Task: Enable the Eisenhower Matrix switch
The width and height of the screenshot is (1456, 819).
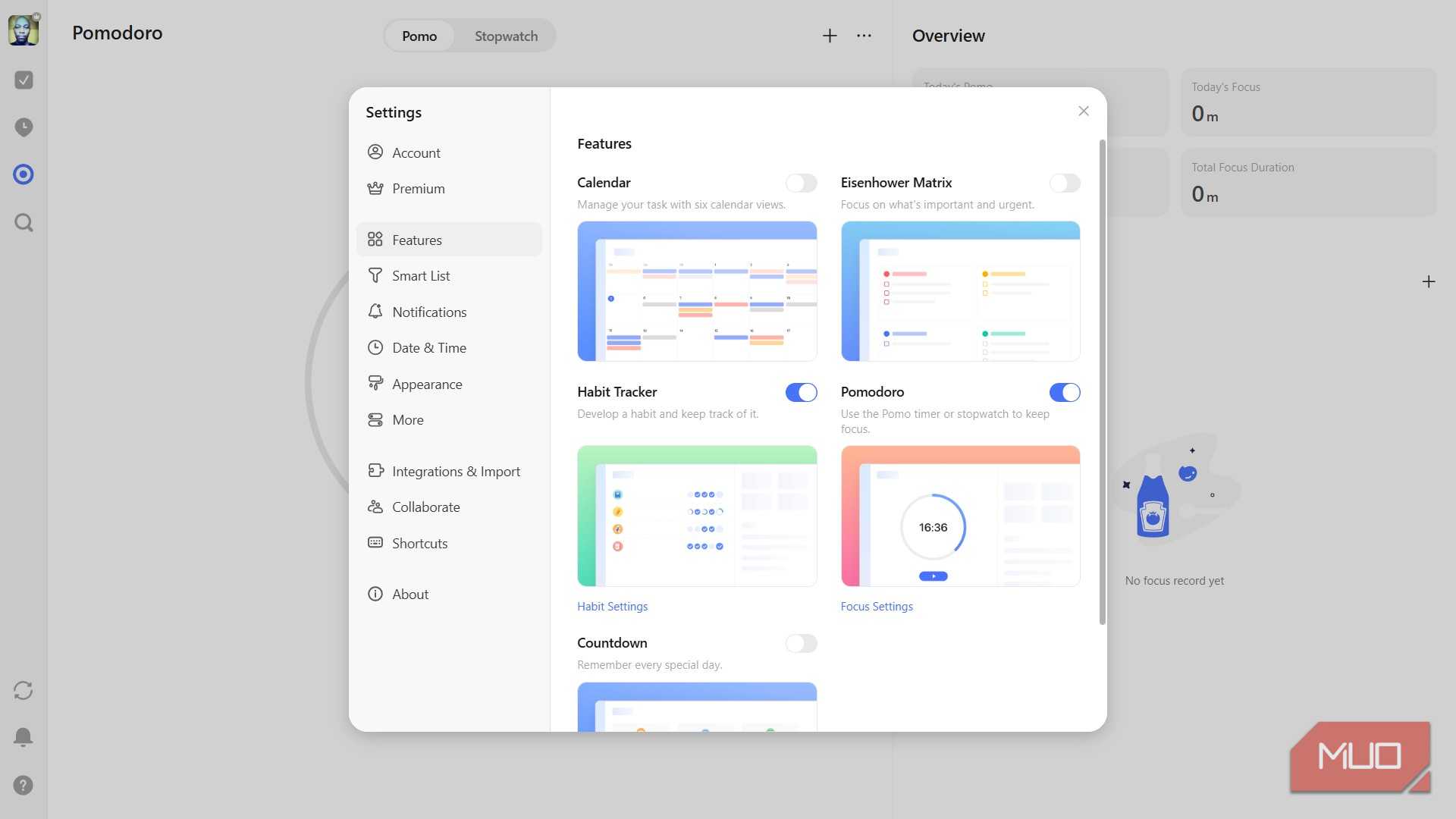Action: [x=1065, y=183]
